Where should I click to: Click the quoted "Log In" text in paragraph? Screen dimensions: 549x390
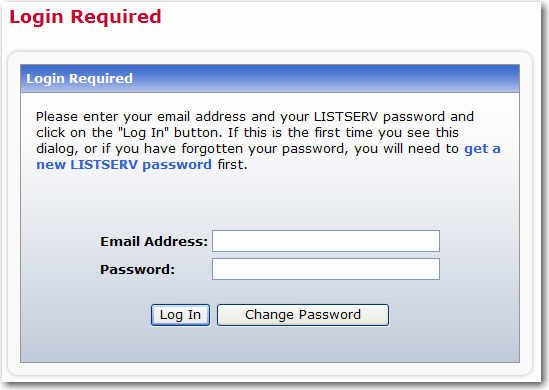(144, 133)
